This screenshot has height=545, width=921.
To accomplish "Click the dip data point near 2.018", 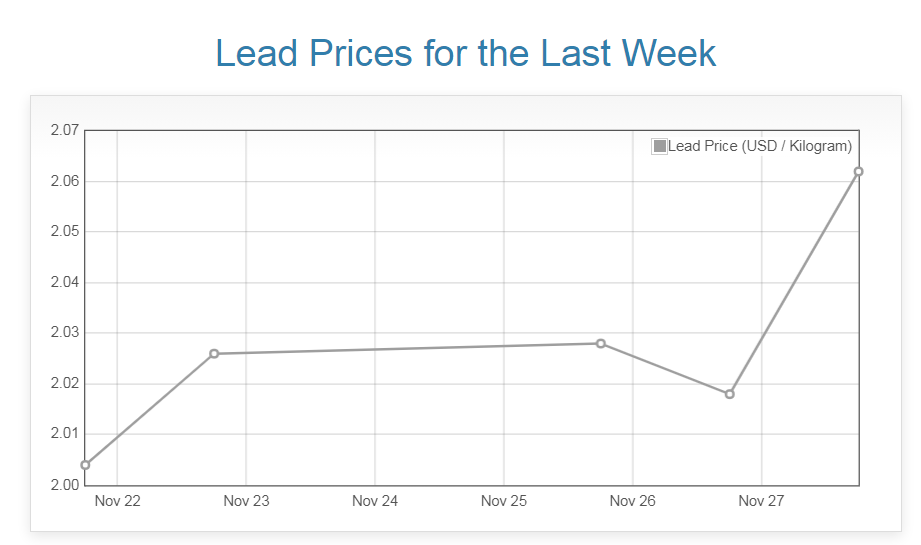I will [x=730, y=394].
